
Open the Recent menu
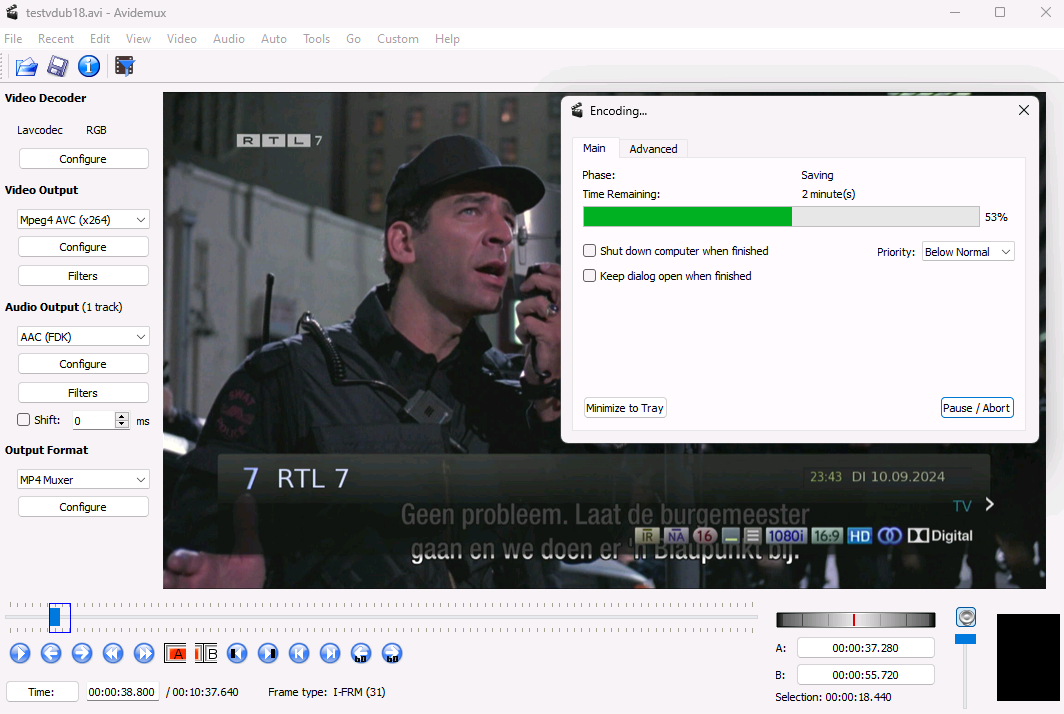click(56, 39)
